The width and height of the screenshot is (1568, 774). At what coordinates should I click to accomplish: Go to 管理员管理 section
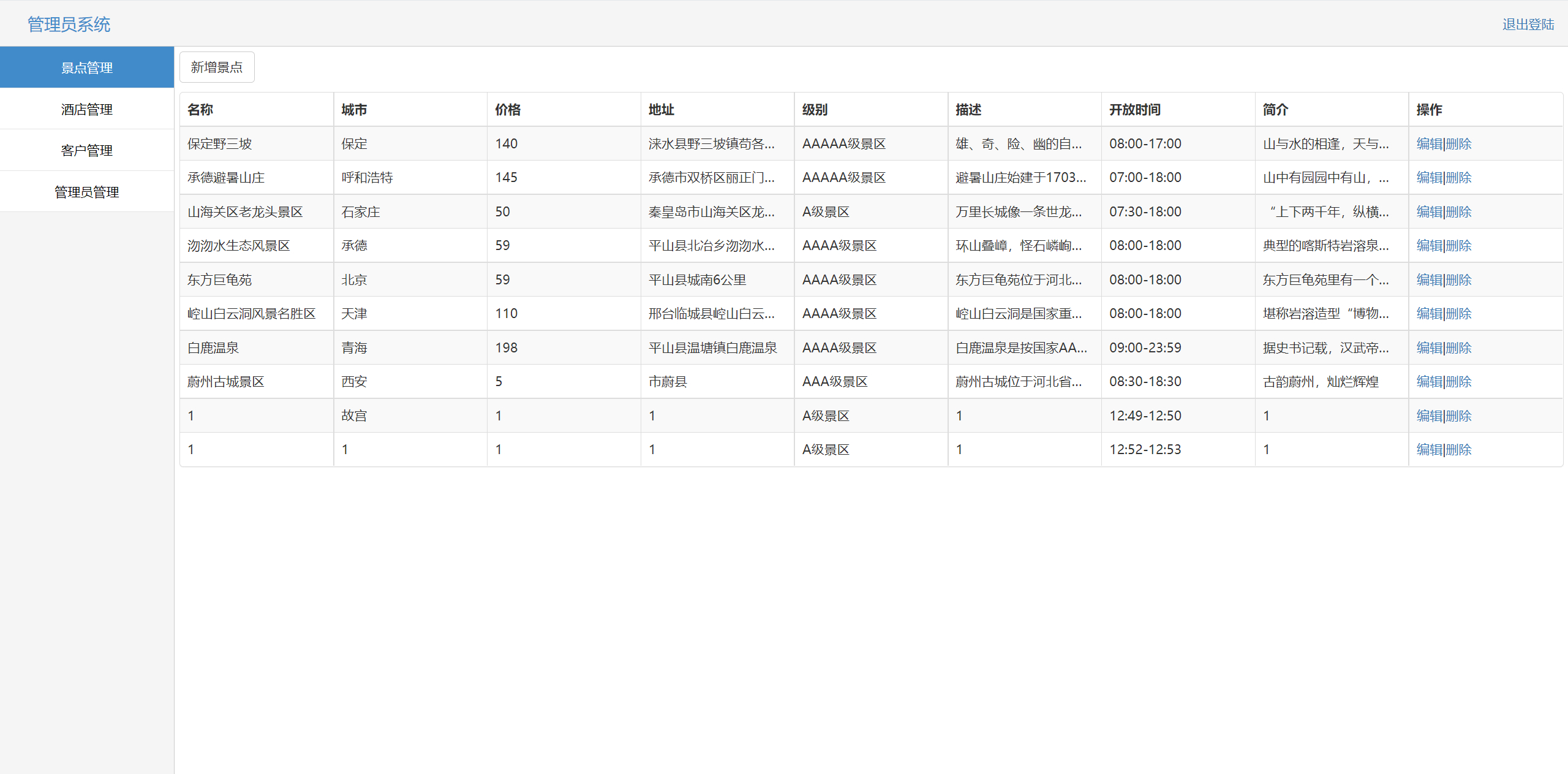(86, 192)
